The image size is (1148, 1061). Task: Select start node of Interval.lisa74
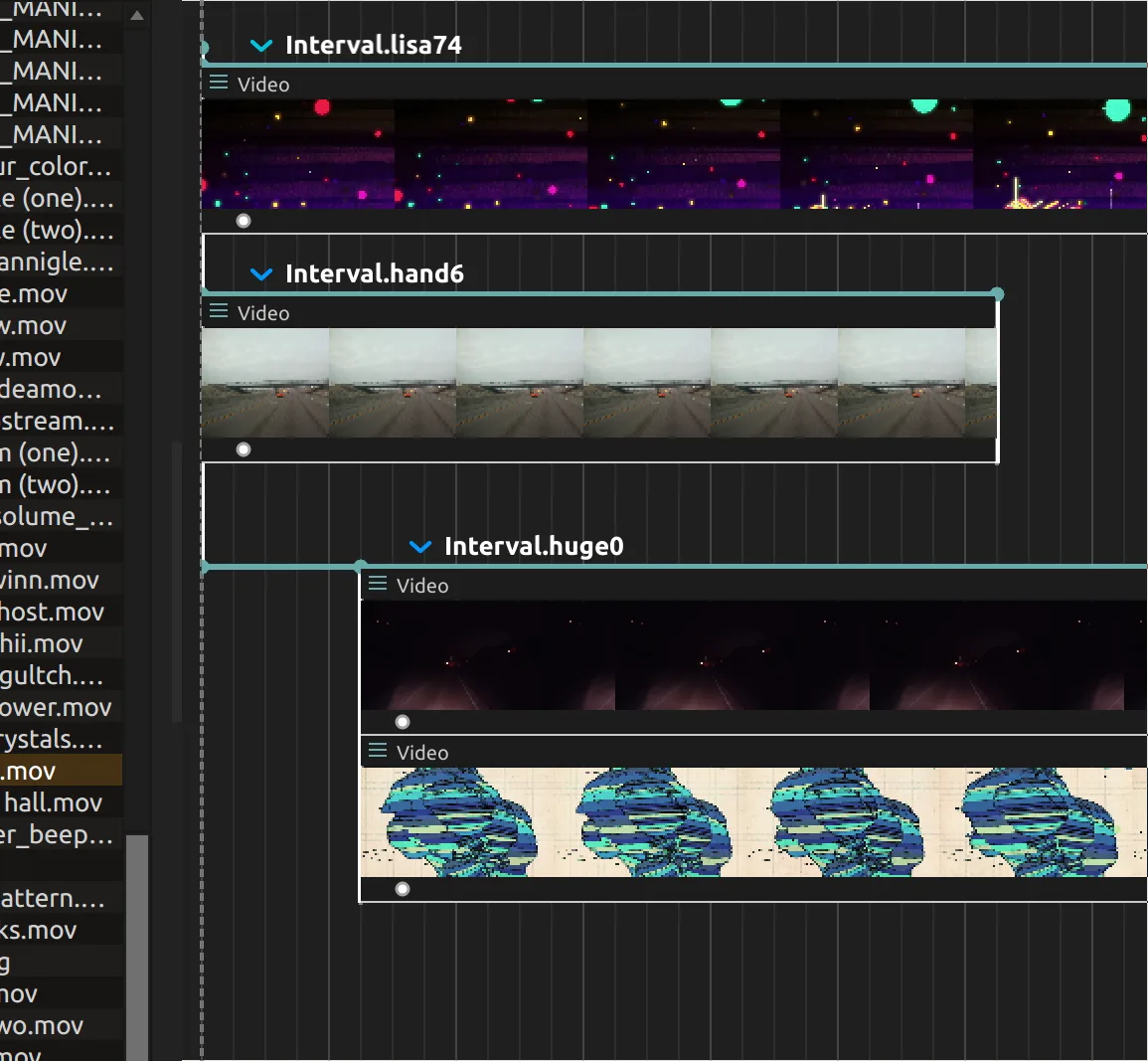tap(205, 49)
